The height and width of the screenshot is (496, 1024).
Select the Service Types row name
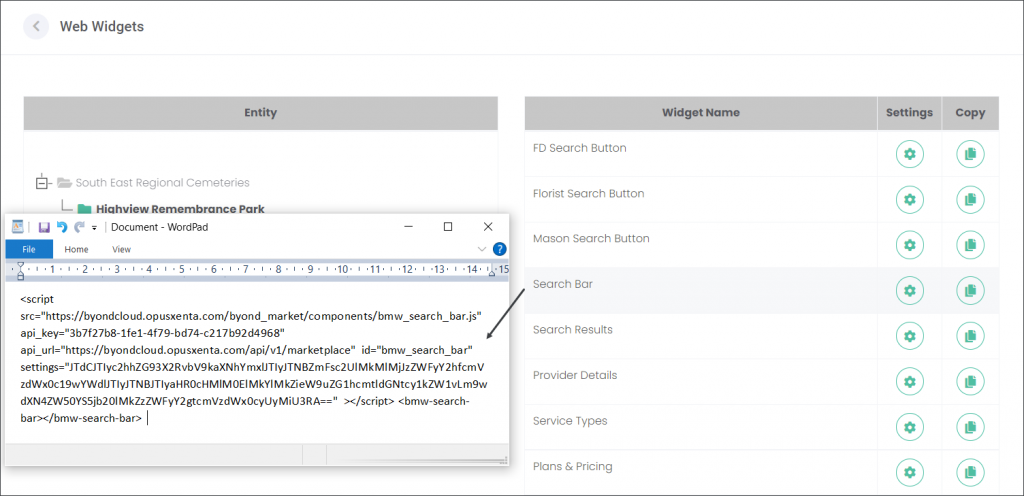pos(570,421)
